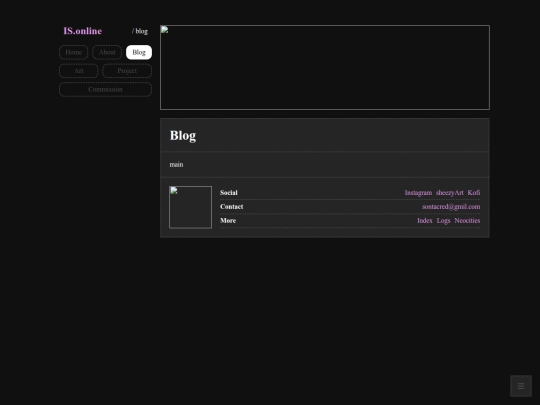Open the Index link
Screen dimensions: 540x405
(x=425, y=220)
